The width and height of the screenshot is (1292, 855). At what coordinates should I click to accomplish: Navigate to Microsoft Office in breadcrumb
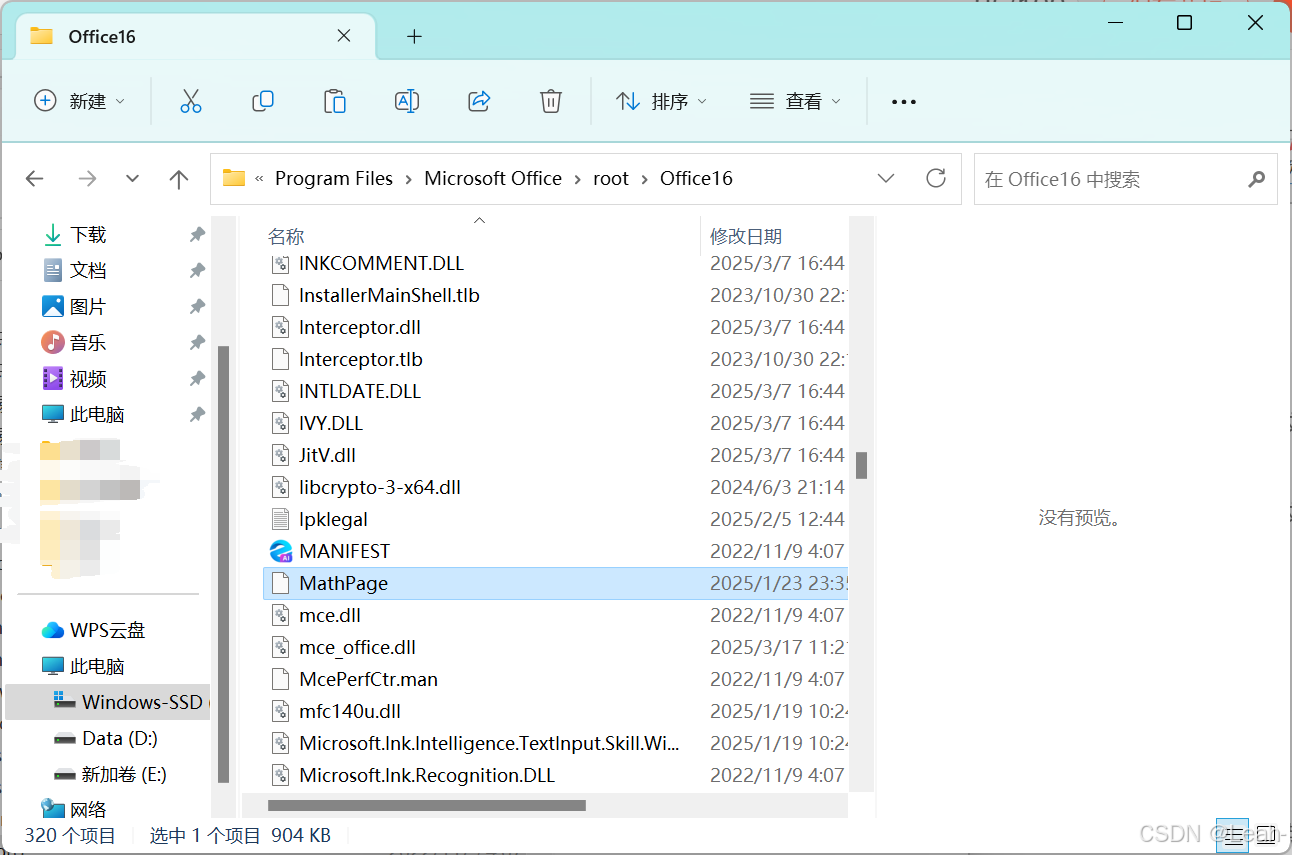click(493, 178)
